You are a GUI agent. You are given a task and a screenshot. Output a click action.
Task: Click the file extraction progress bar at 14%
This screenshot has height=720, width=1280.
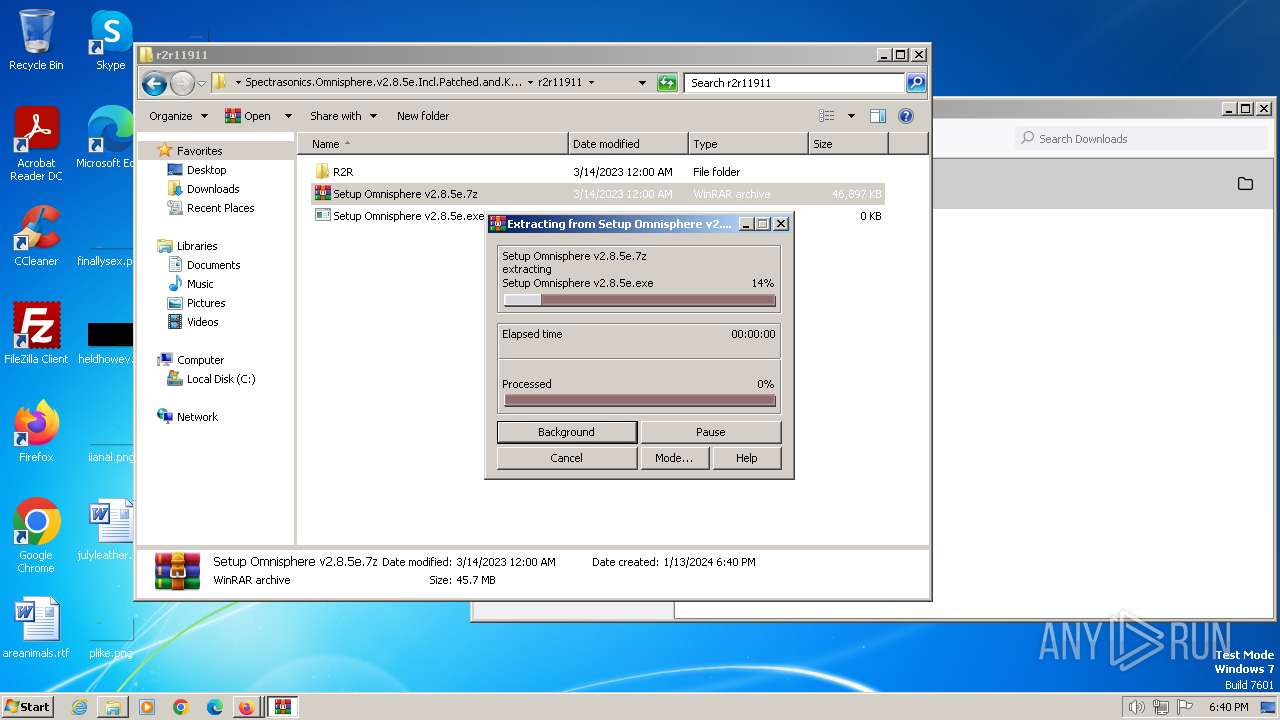(x=640, y=300)
